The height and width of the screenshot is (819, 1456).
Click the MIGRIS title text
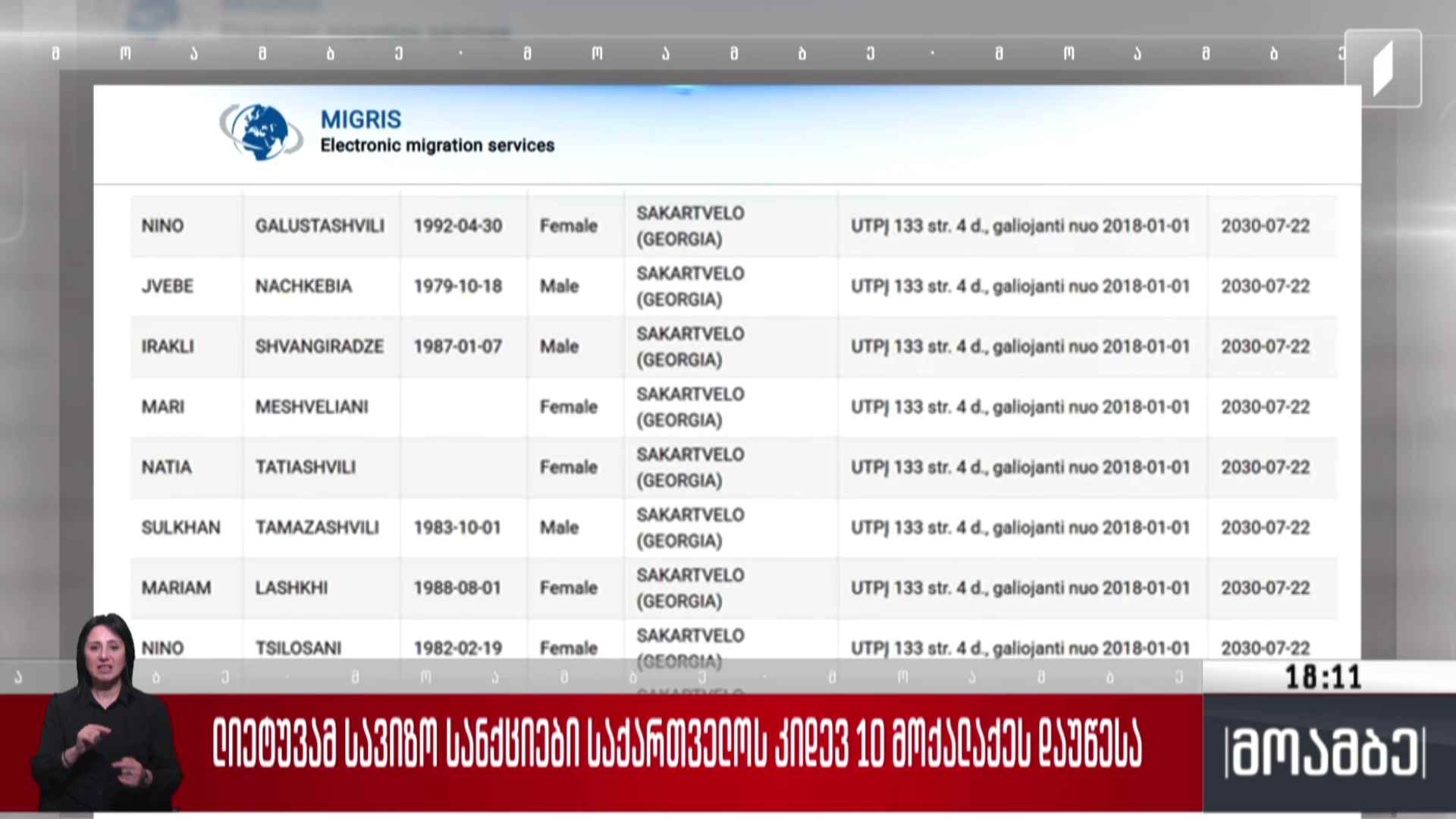point(361,119)
